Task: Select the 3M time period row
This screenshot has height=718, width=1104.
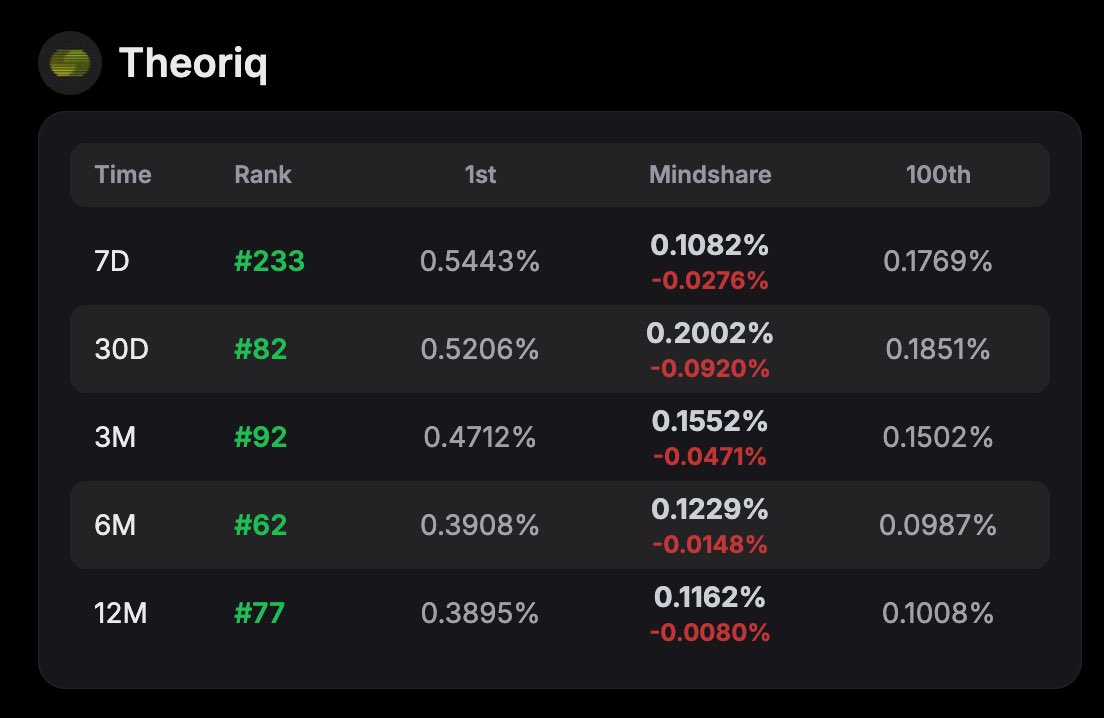Action: click(560, 437)
